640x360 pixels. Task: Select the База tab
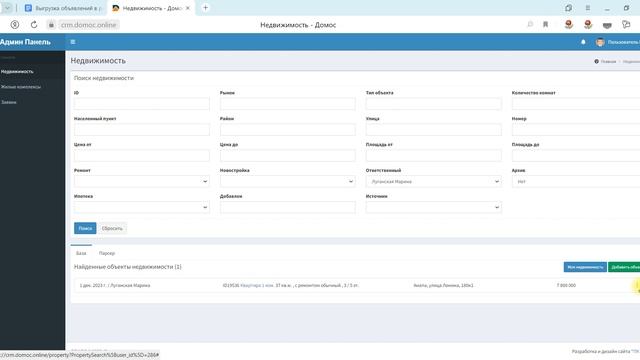click(81, 253)
